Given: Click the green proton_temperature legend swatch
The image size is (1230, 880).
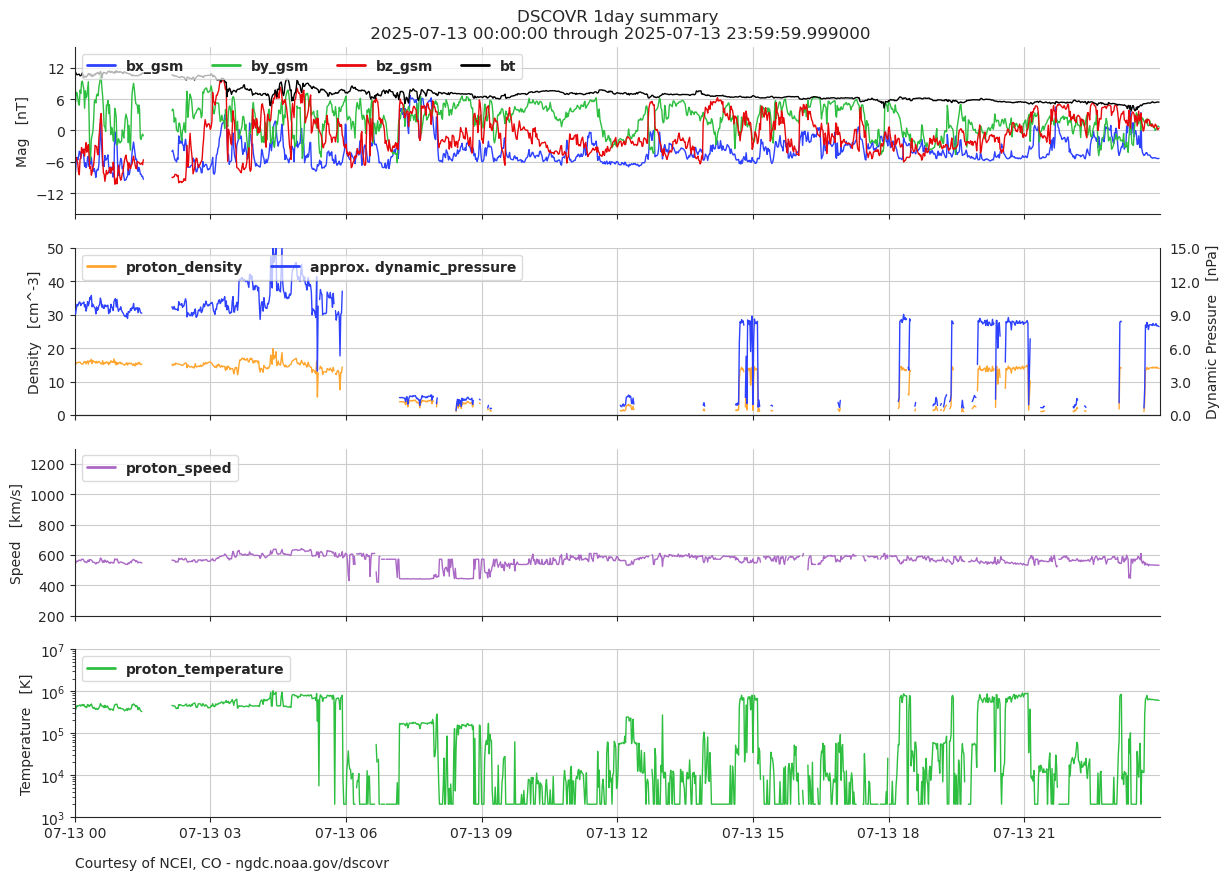Looking at the screenshot, I should (102, 670).
